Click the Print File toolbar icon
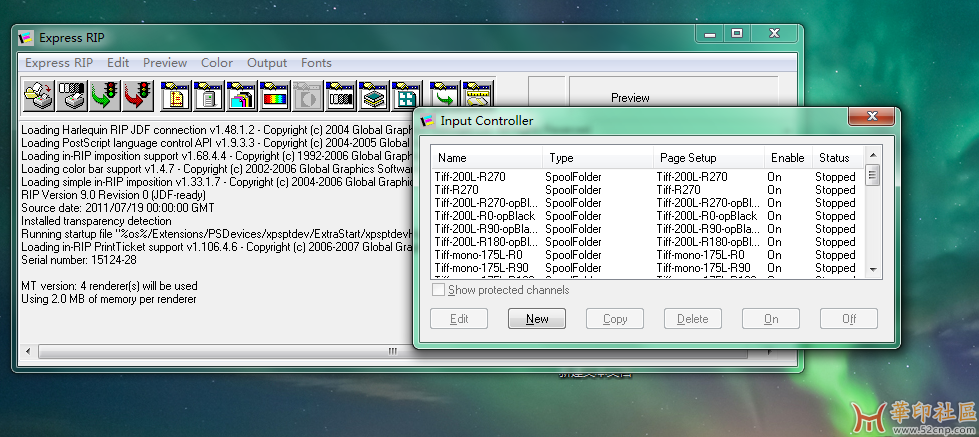This screenshot has height=437, width=979. pyautogui.click(x=39, y=96)
